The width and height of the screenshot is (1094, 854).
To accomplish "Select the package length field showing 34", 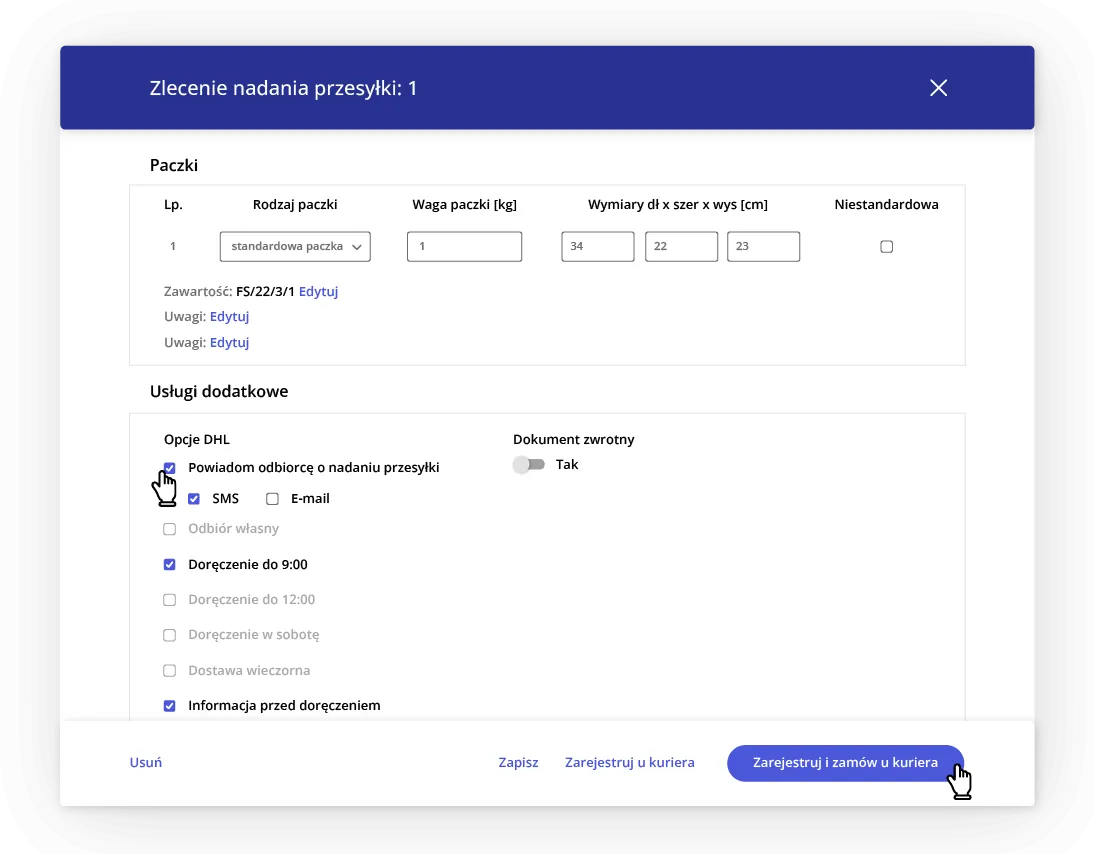I will 597,246.
